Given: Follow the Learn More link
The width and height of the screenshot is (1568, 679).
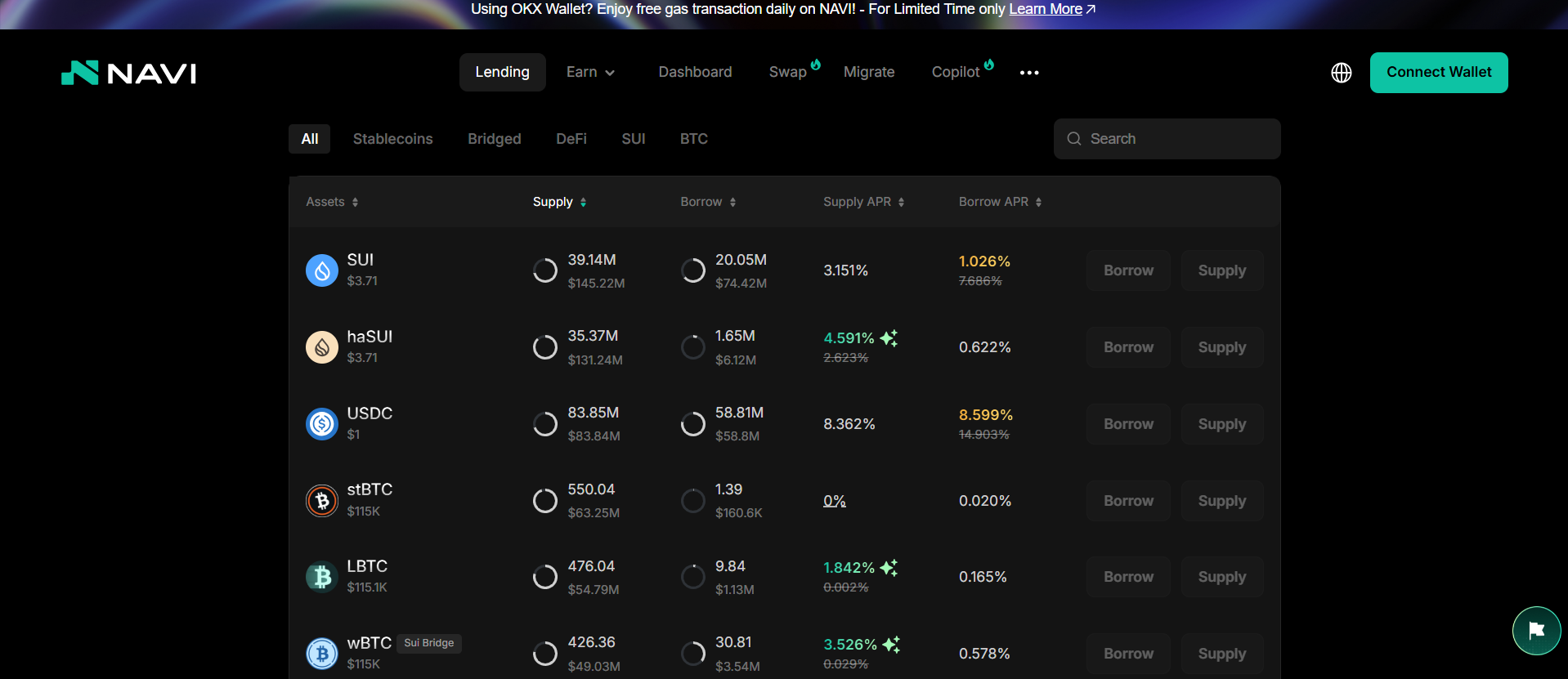Looking at the screenshot, I should tap(1046, 10).
